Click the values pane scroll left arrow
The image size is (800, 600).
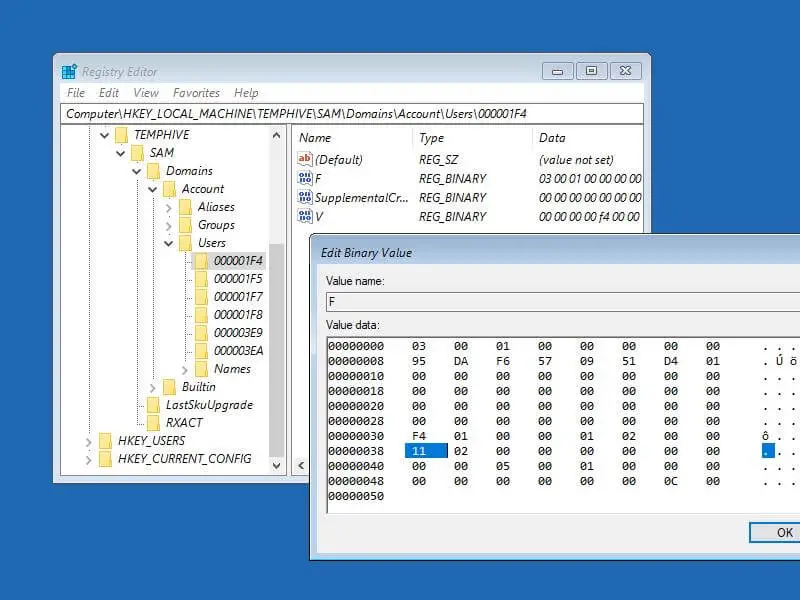pos(301,465)
